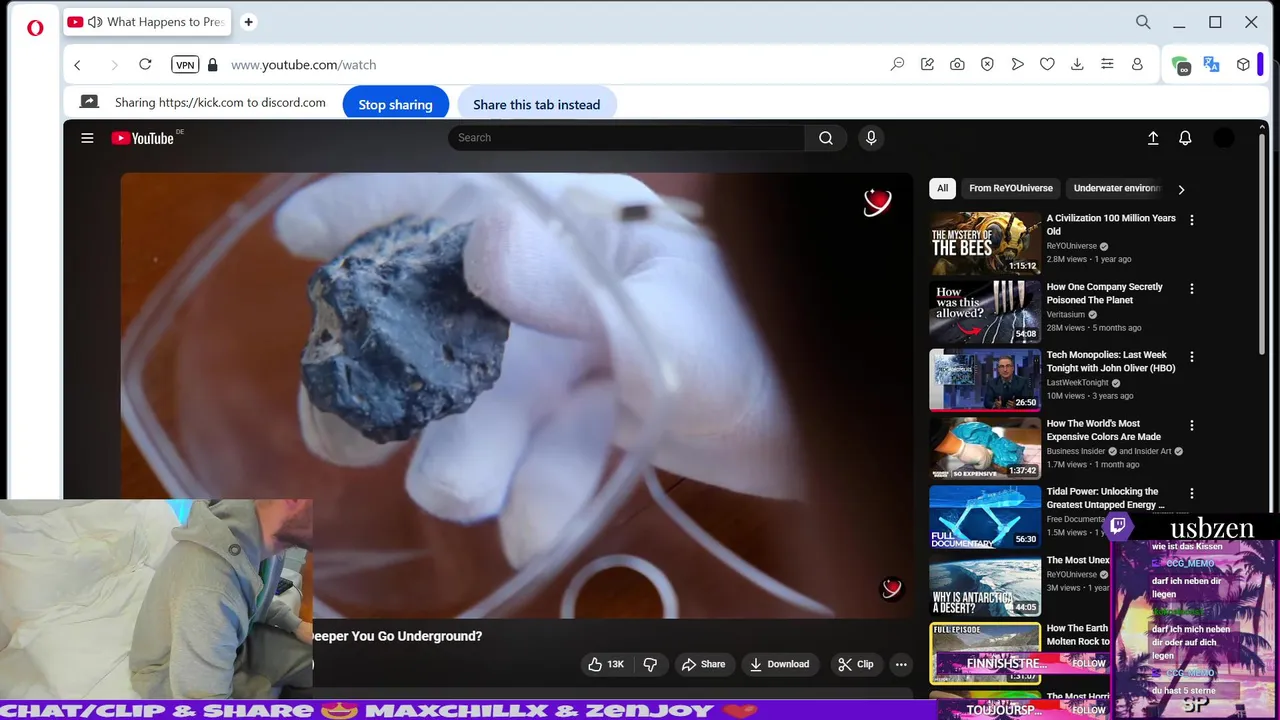Open title How The World's Most Expensive Colors

pos(1104,430)
